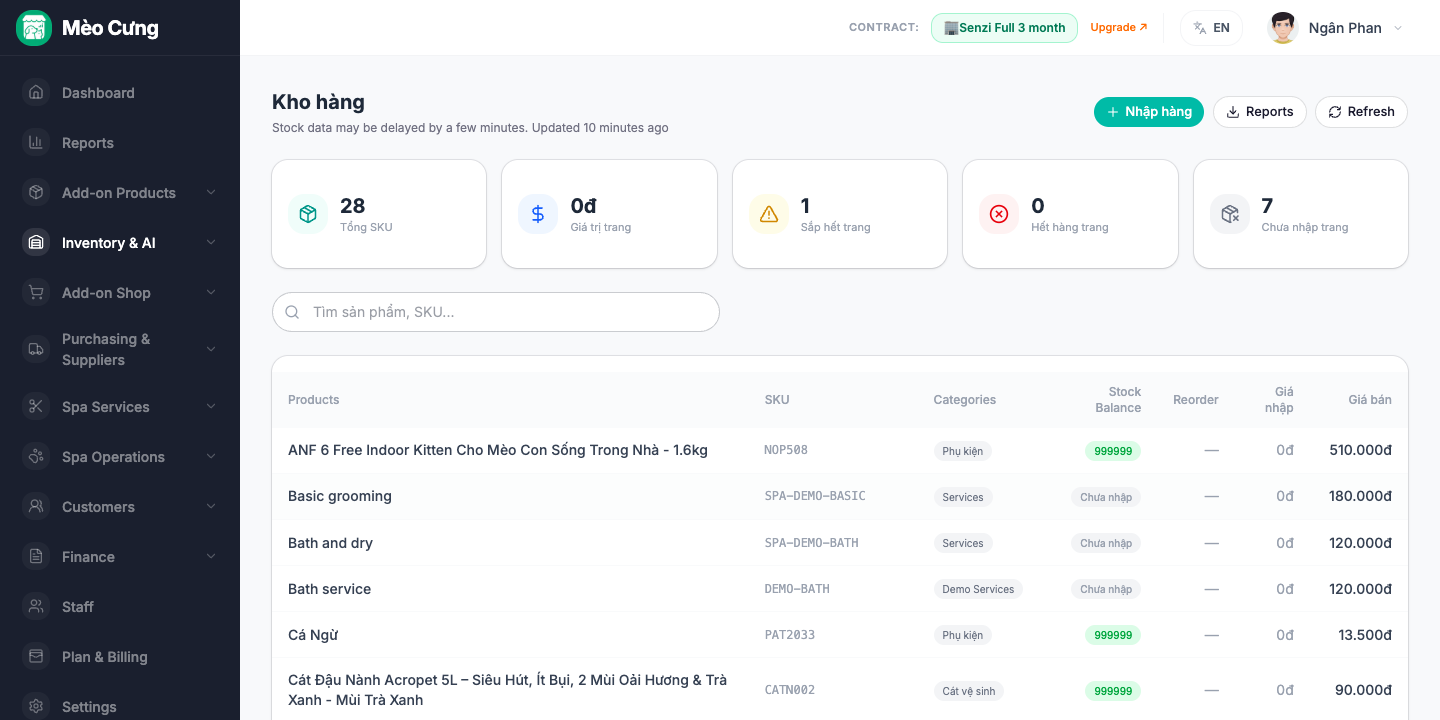Viewport: 1440px width, 720px height.
Task: Expand the Add-on Products chevron
Action: (211, 192)
